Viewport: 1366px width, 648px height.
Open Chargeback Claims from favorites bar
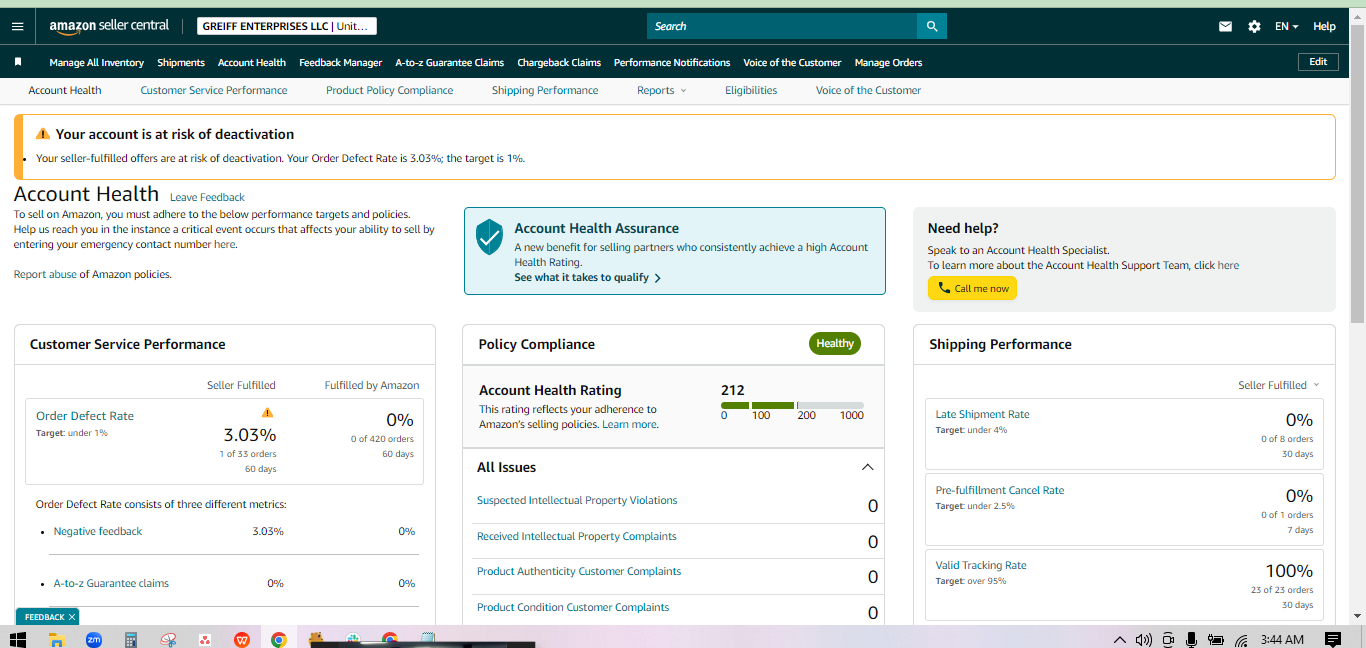tap(559, 62)
